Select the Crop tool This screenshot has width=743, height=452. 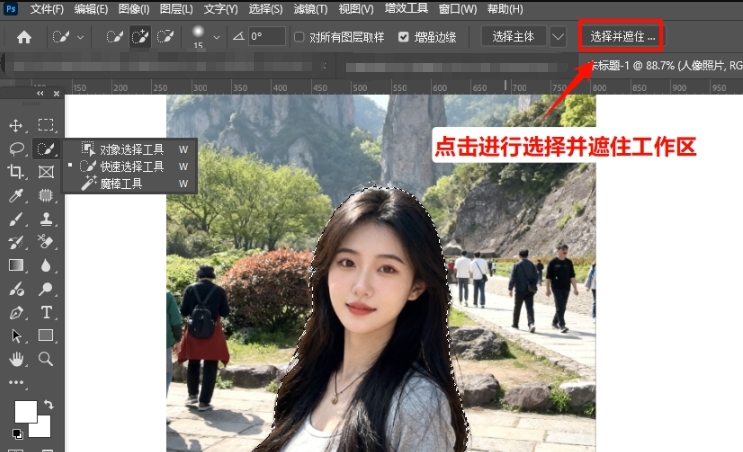[16, 172]
